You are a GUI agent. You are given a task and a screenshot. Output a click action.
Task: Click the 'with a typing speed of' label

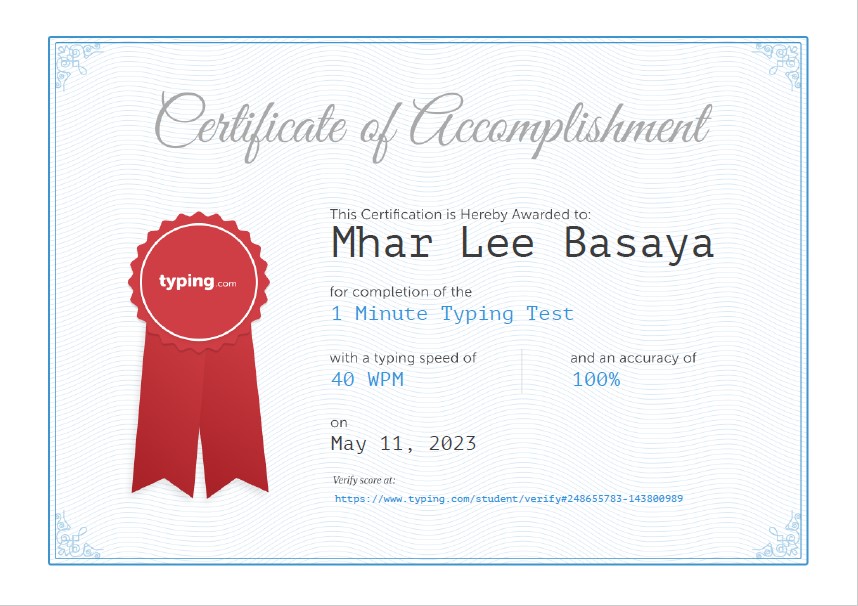click(403, 358)
